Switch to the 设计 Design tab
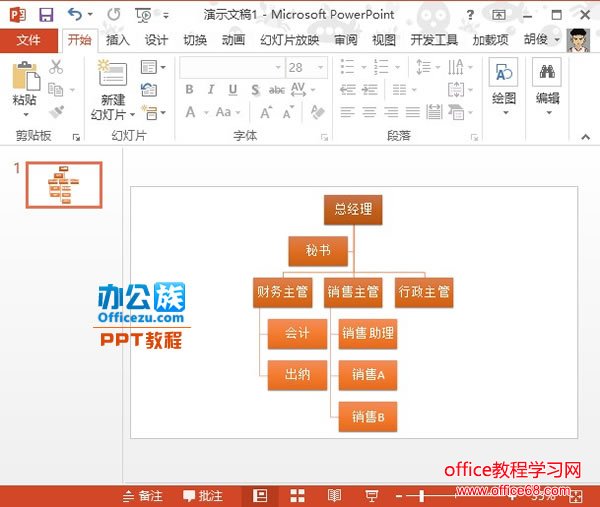 point(156,40)
